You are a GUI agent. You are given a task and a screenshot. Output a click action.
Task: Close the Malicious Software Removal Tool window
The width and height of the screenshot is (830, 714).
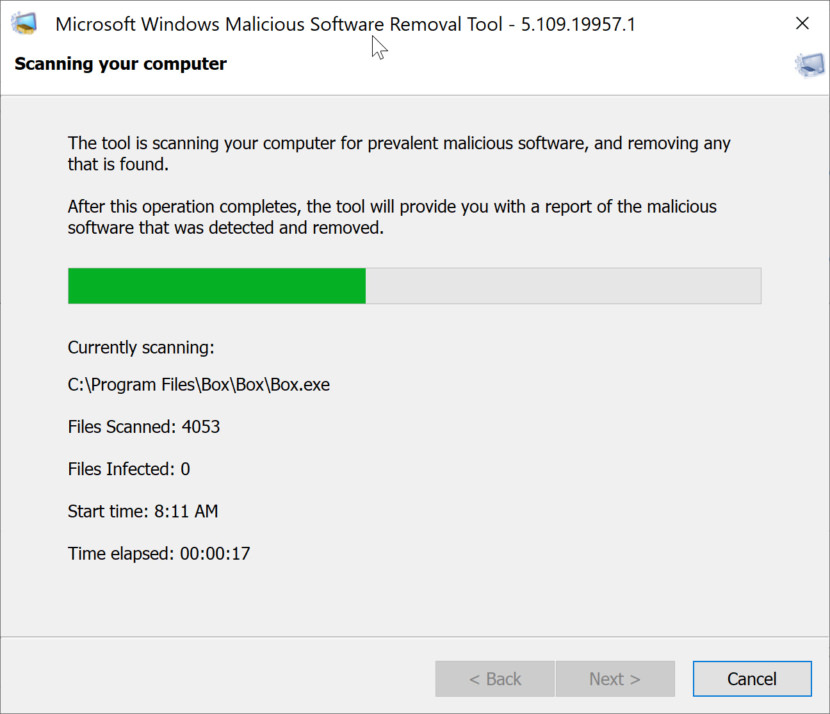[803, 23]
